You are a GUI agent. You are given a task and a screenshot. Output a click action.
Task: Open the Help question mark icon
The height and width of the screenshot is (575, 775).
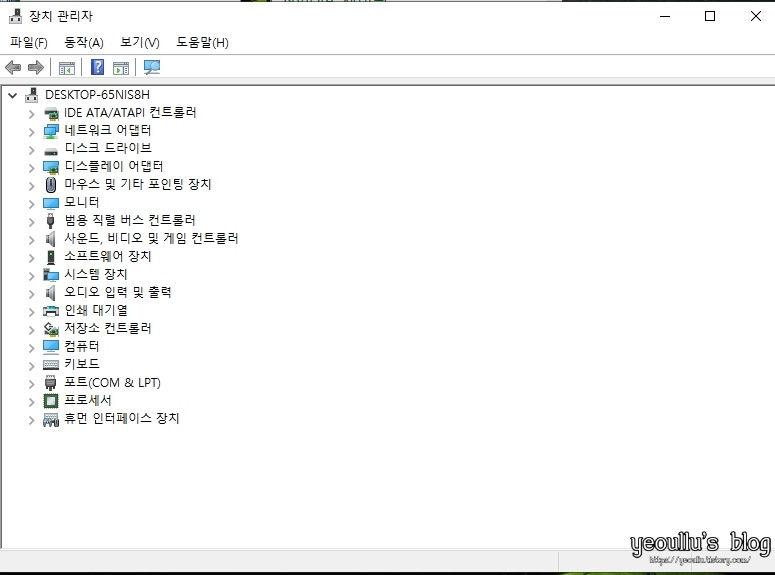[x=97, y=67]
